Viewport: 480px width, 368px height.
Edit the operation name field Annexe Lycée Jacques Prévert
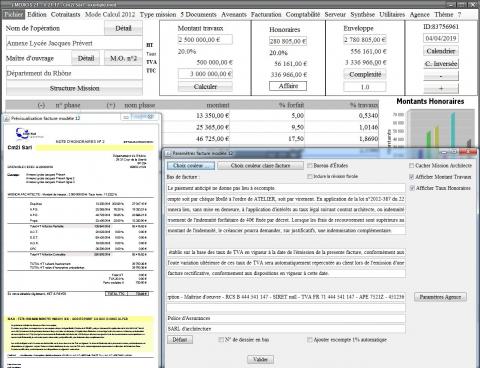tap(74, 43)
